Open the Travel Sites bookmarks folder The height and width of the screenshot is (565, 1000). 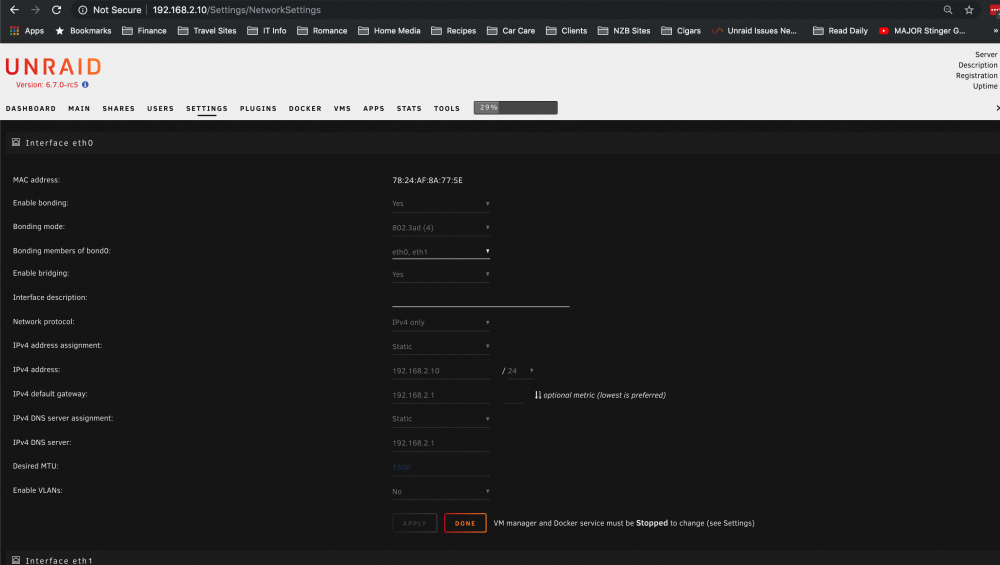click(207, 31)
